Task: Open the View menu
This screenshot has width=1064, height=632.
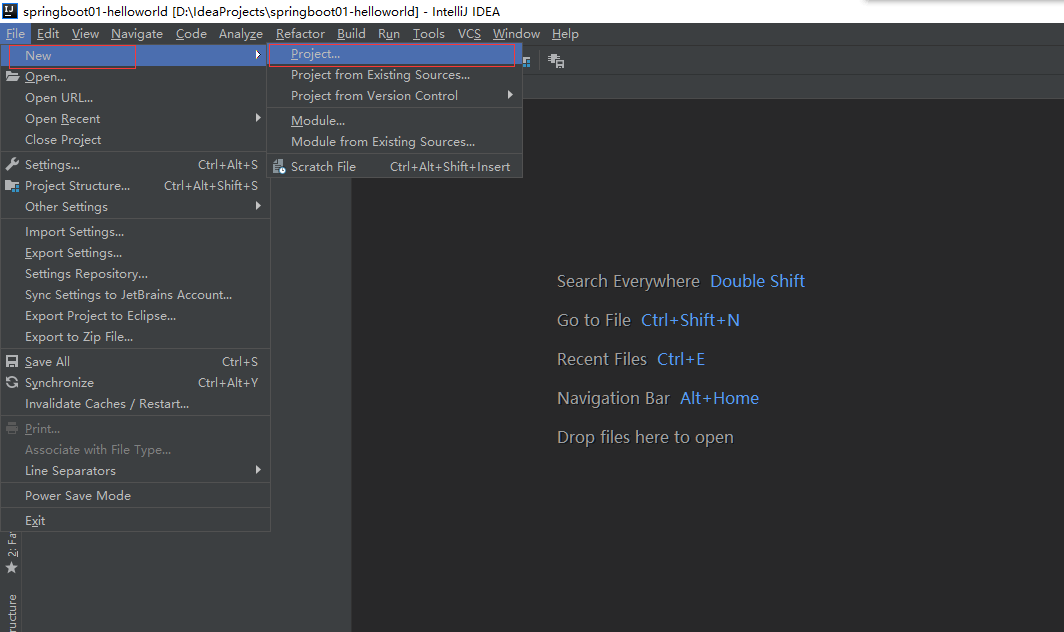Action: pyautogui.click(x=86, y=34)
